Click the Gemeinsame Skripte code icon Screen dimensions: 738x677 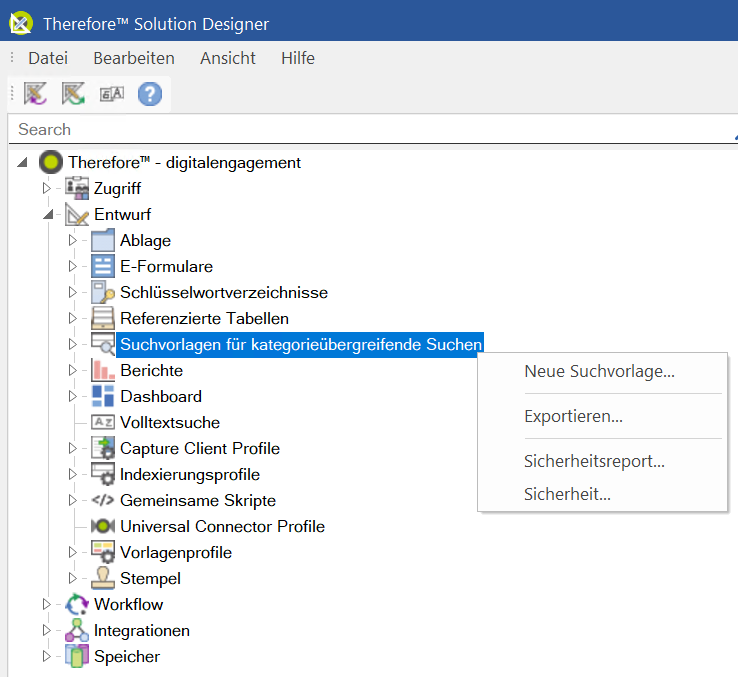pyautogui.click(x=103, y=500)
